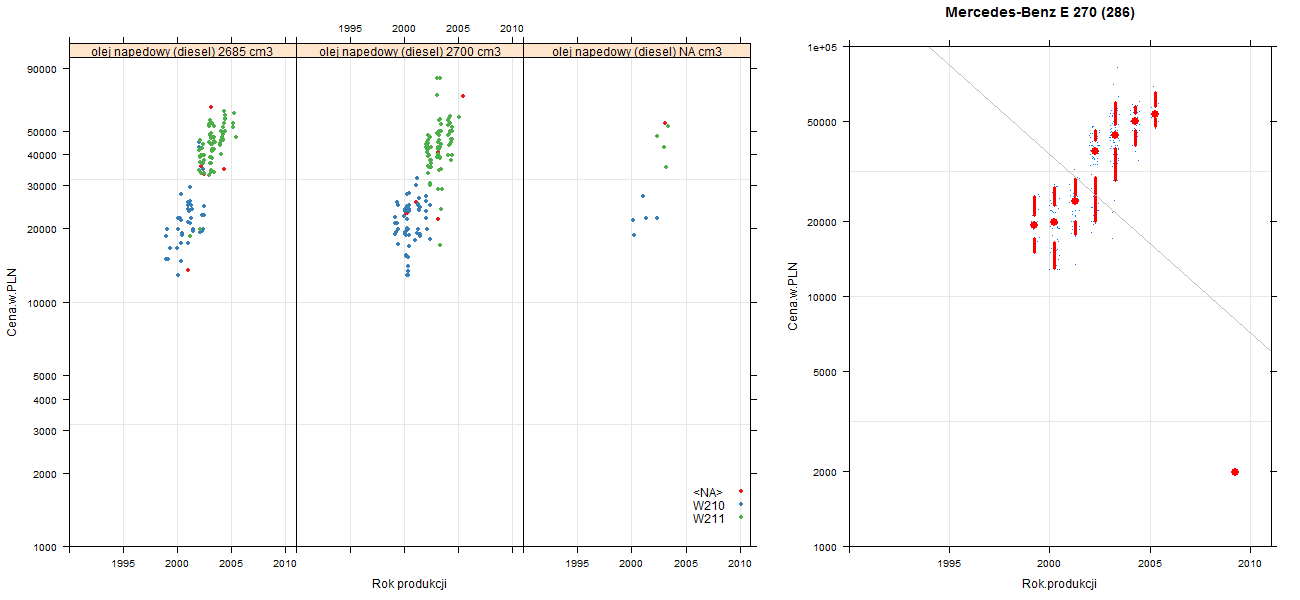Click the isolated red outlier point near 2009
Image resolution: width=1300 pixels, height=600 pixels.
(x=1235, y=472)
